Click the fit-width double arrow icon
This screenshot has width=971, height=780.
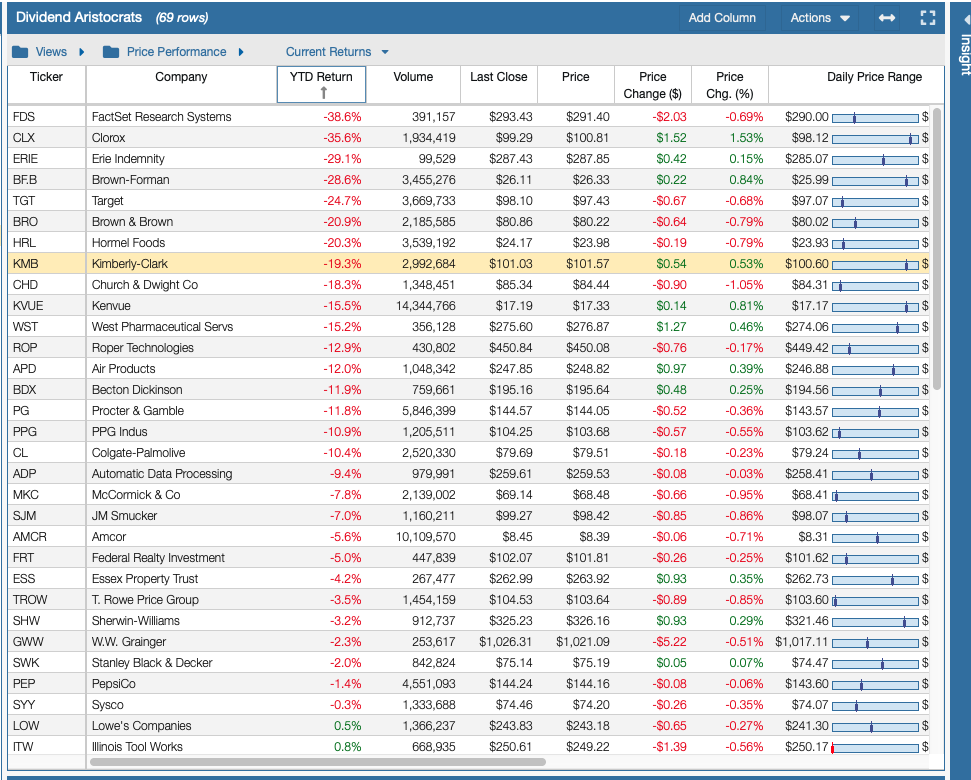(x=886, y=17)
